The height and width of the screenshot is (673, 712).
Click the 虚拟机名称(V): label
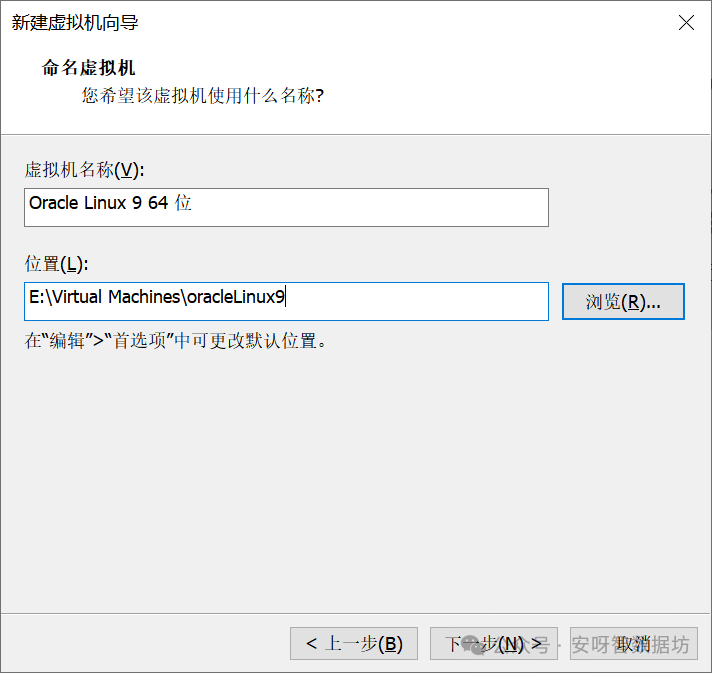coord(84,170)
